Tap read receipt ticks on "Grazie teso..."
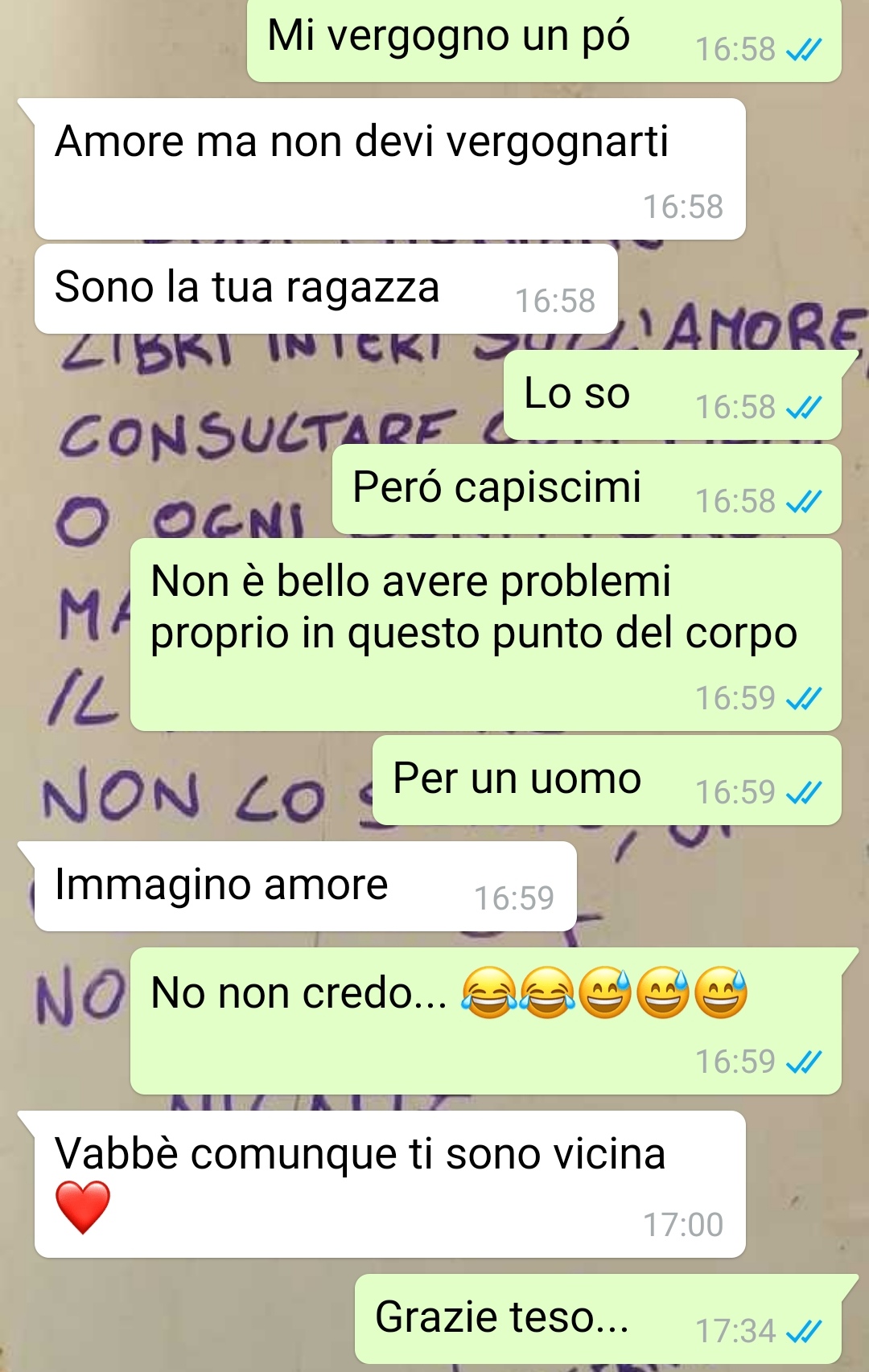The width and height of the screenshot is (869, 1372). click(804, 1333)
